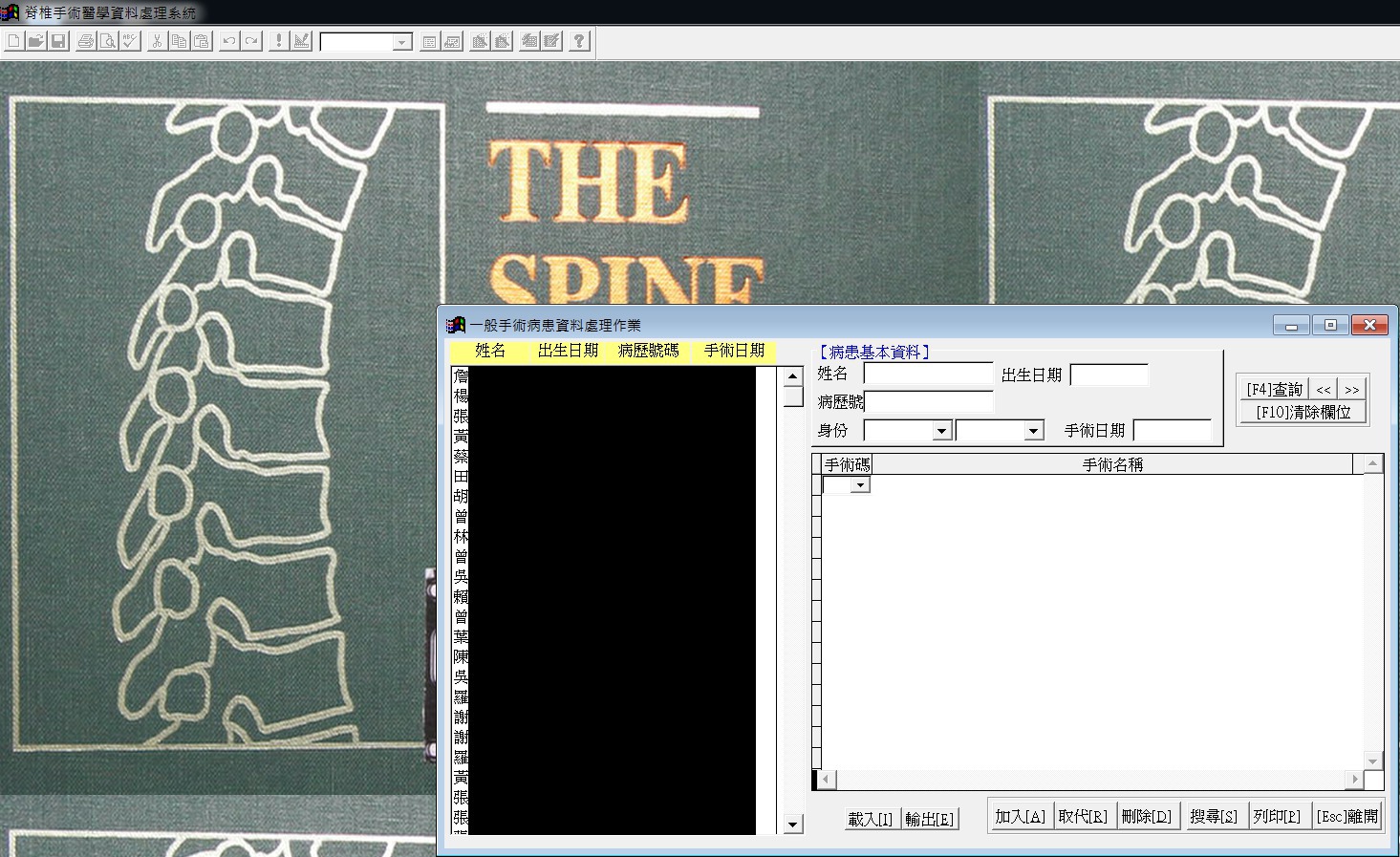The height and width of the screenshot is (857, 1400).
Task: Select the patient row starting with 林
Action: pos(614,537)
